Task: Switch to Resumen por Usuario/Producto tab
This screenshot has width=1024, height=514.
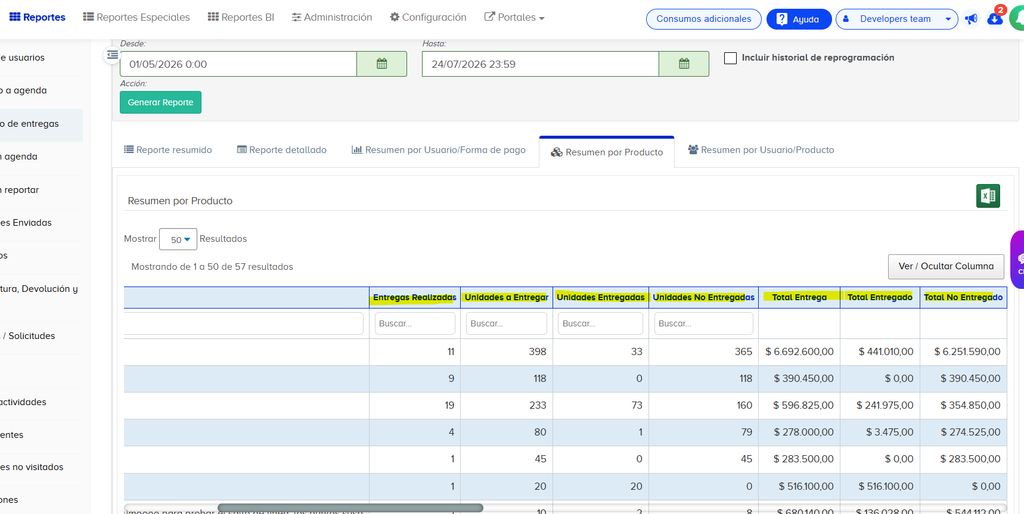Action: (761, 150)
